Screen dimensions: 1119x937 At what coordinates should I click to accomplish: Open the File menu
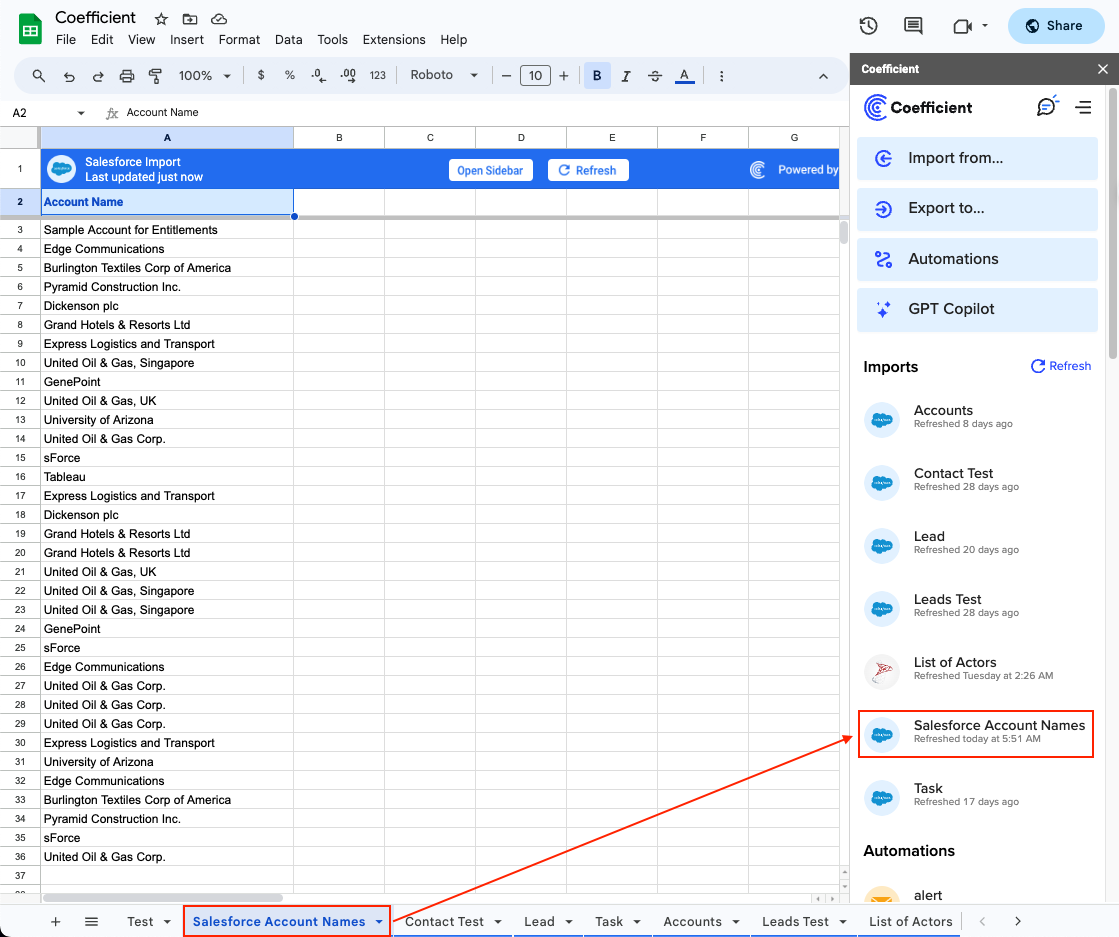pyautogui.click(x=66, y=40)
